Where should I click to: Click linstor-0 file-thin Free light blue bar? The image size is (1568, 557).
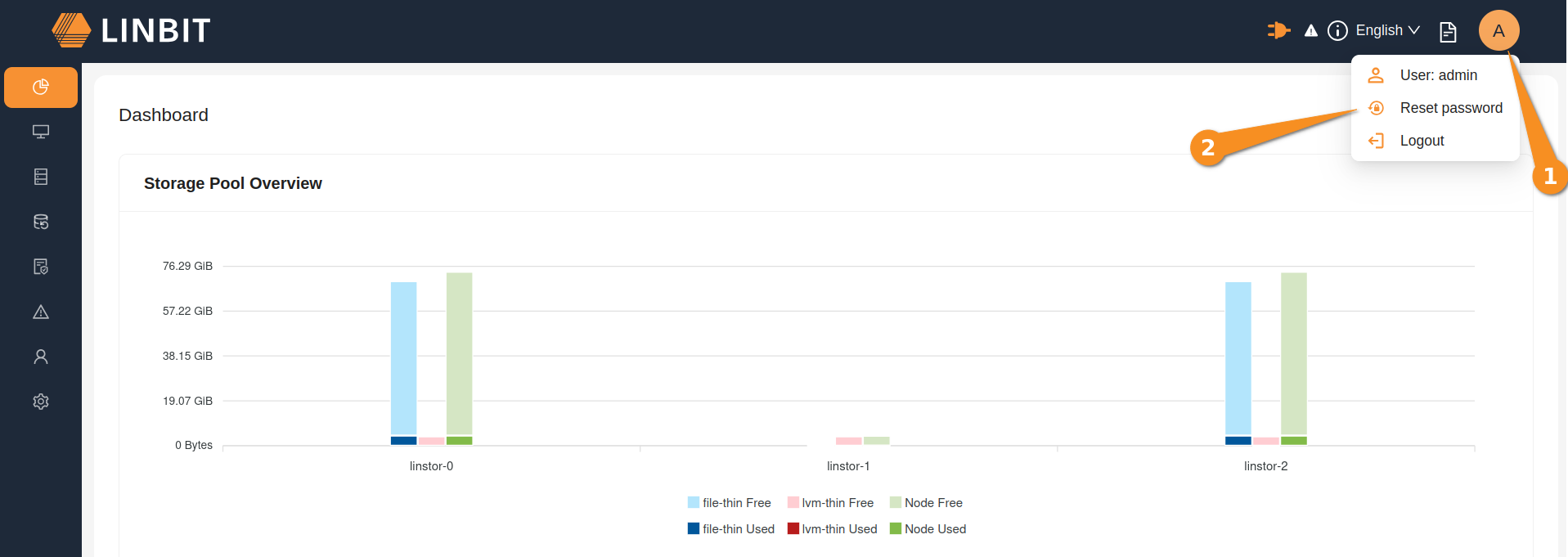[x=404, y=358]
